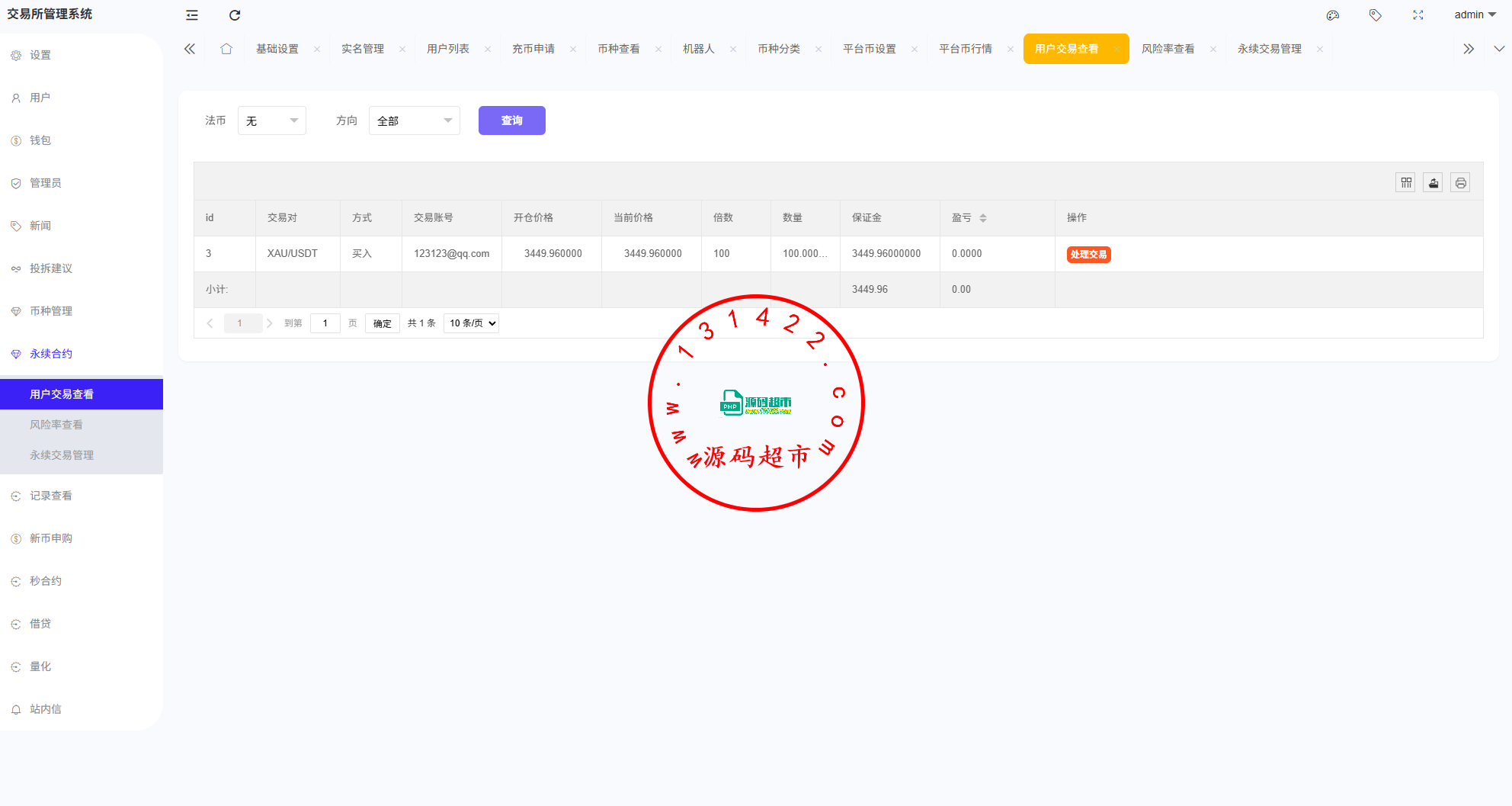Sort by 盈亏 column
1512x806 pixels.
[x=983, y=218]
